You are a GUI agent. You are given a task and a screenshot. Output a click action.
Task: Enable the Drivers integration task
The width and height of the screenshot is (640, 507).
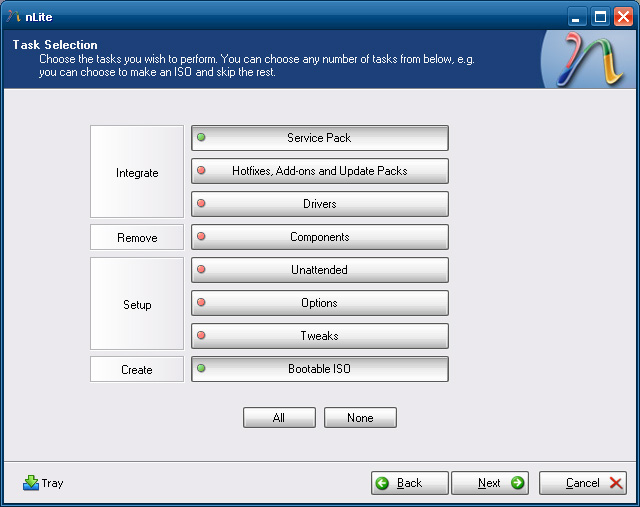319,204
